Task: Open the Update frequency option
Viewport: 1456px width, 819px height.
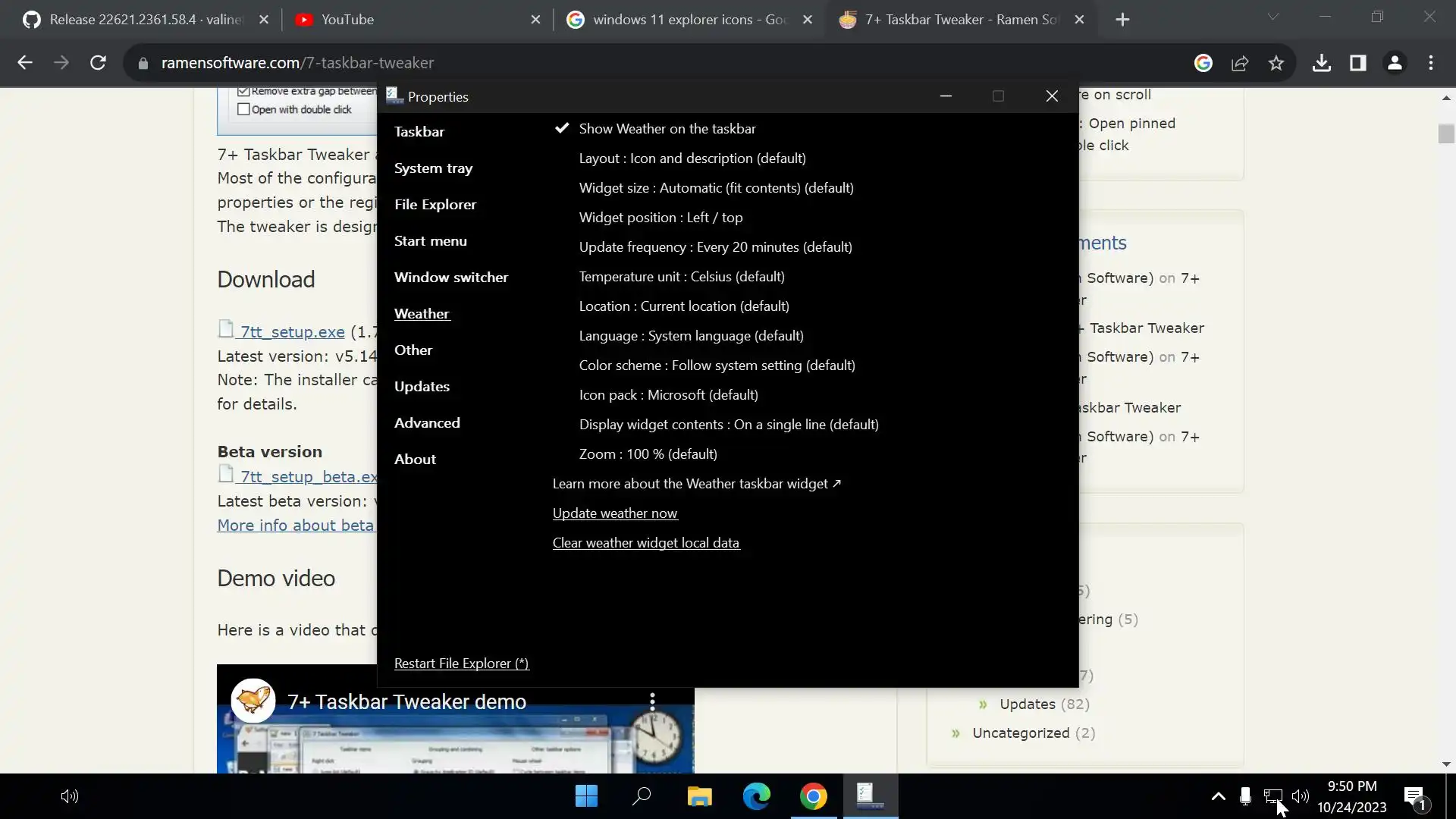Action: [714, 247]
